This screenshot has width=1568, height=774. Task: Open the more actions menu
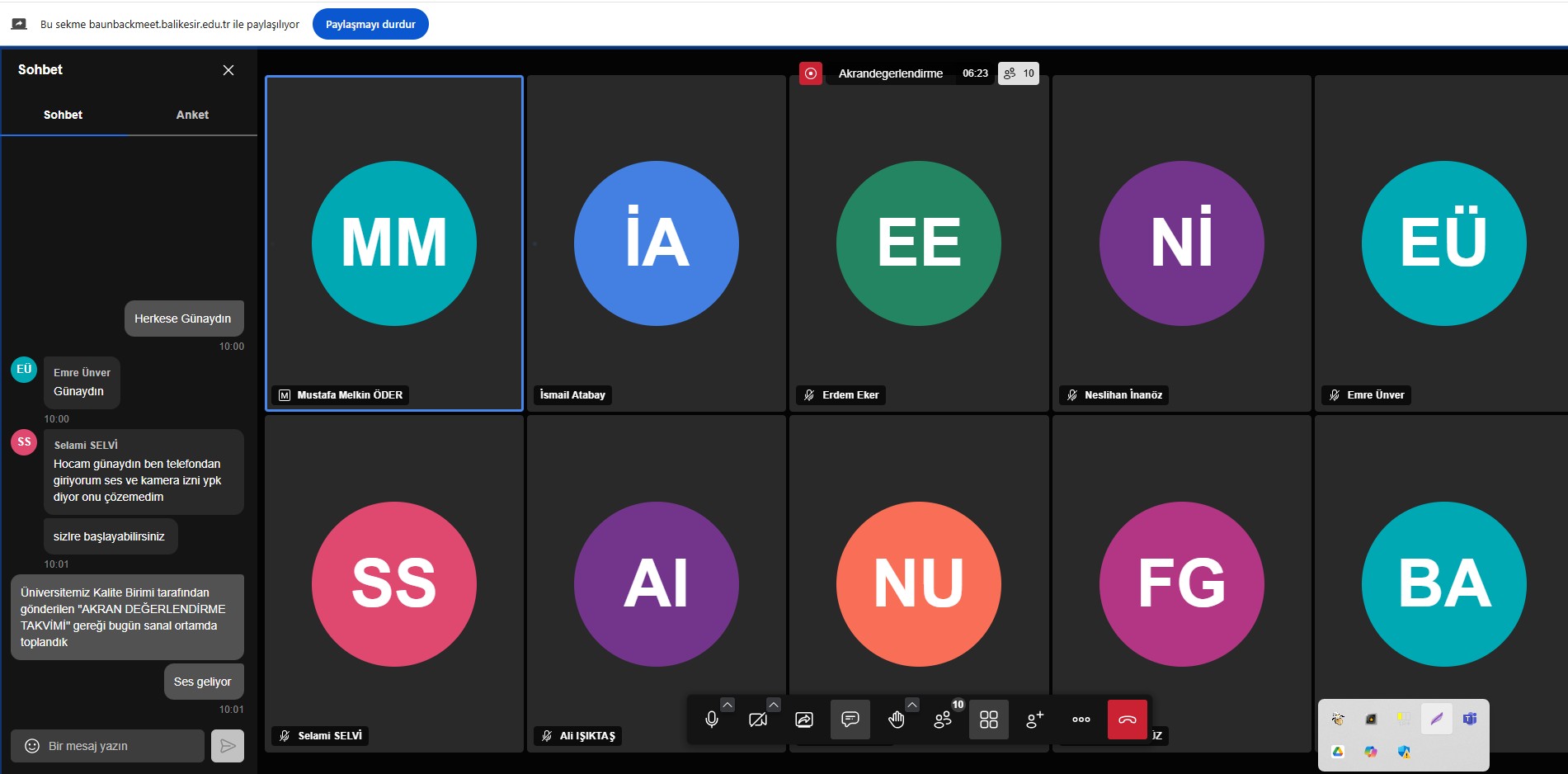(1081, 720)
